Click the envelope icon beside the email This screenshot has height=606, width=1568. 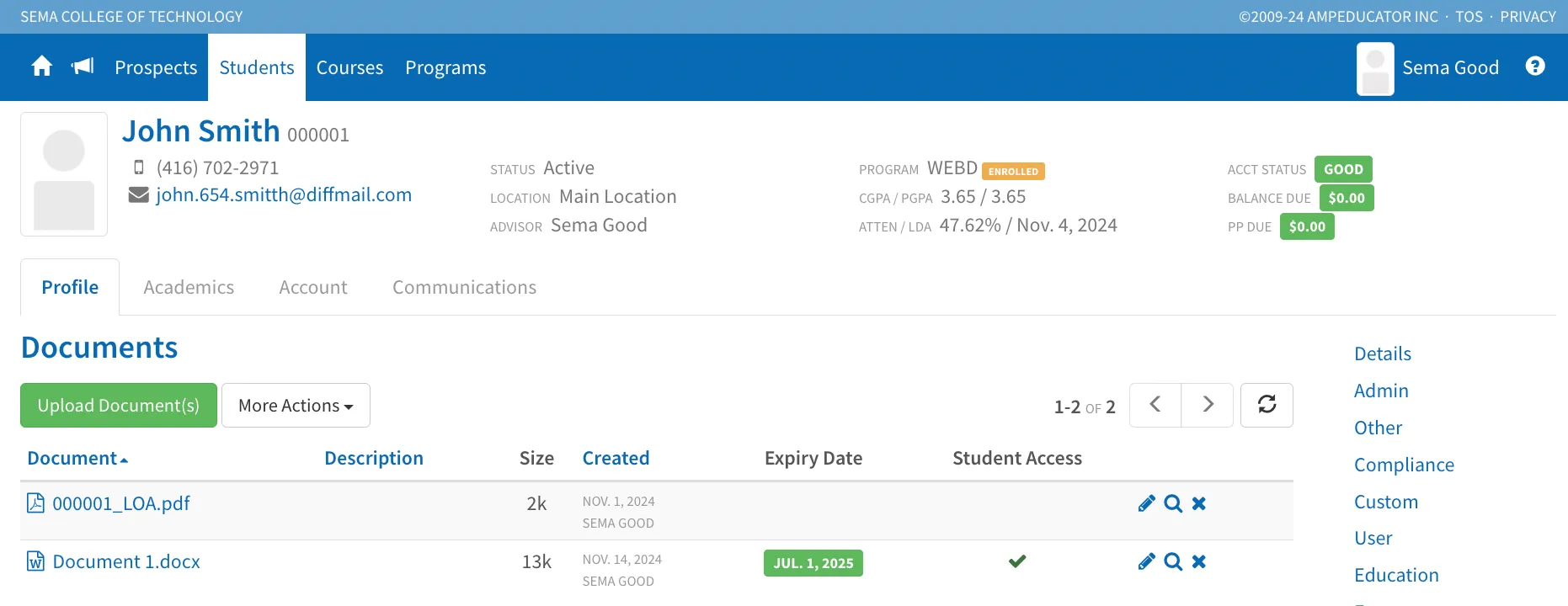coord(138,195)
